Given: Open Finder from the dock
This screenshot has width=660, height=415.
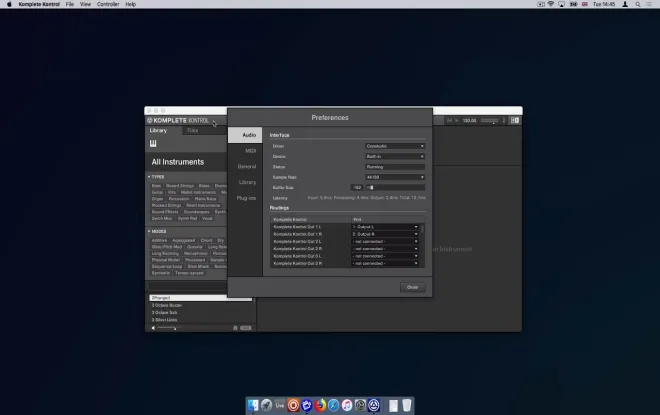Looking at the screenshot, I should 253,405.
